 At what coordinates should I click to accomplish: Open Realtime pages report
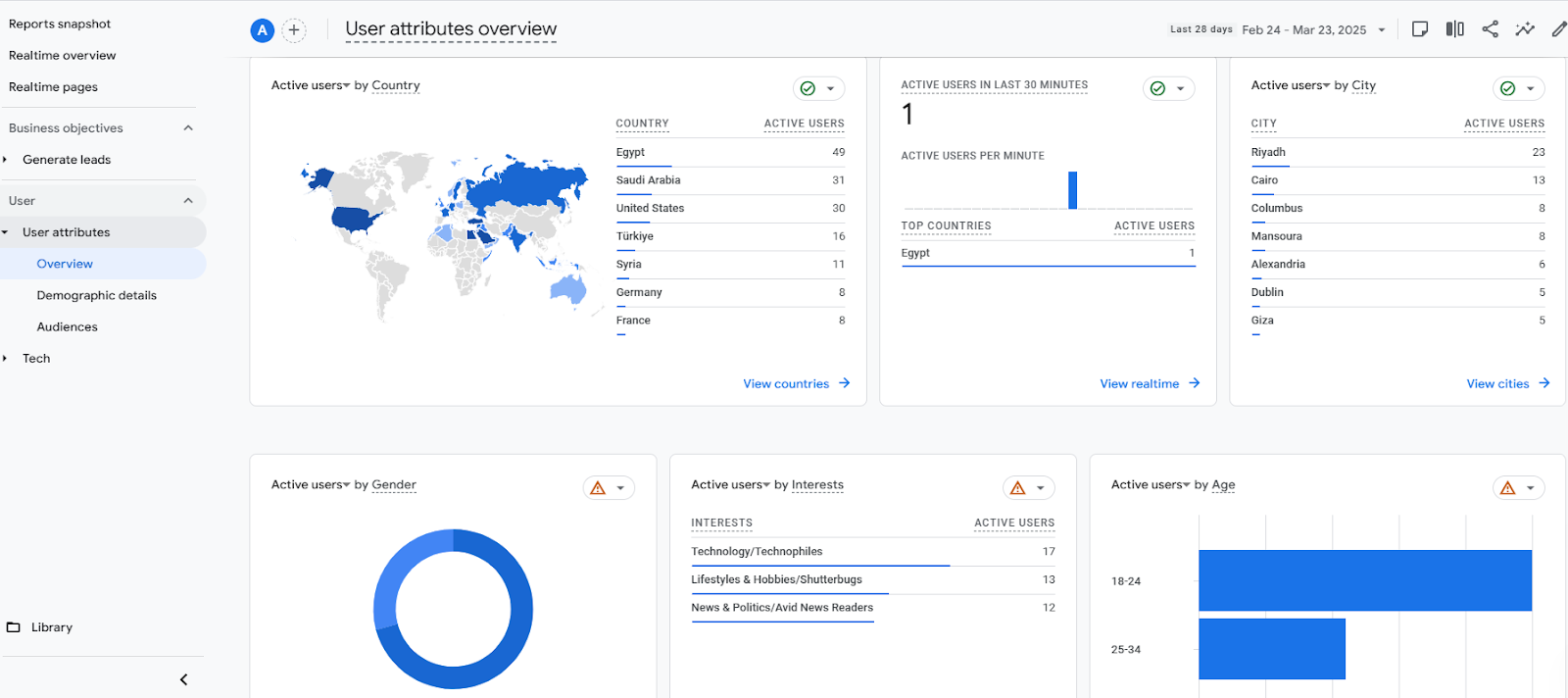pos(53,87)
